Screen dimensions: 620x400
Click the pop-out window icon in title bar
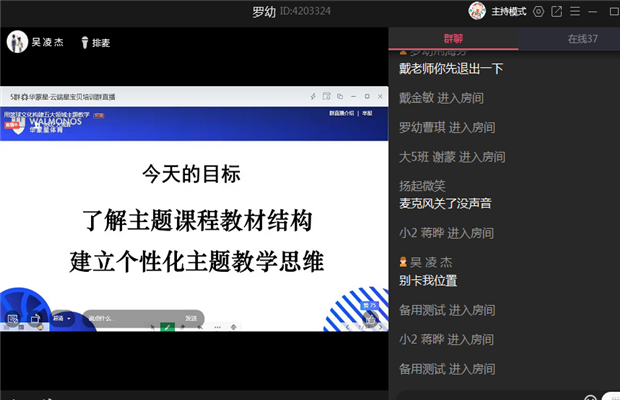[557, 12]
